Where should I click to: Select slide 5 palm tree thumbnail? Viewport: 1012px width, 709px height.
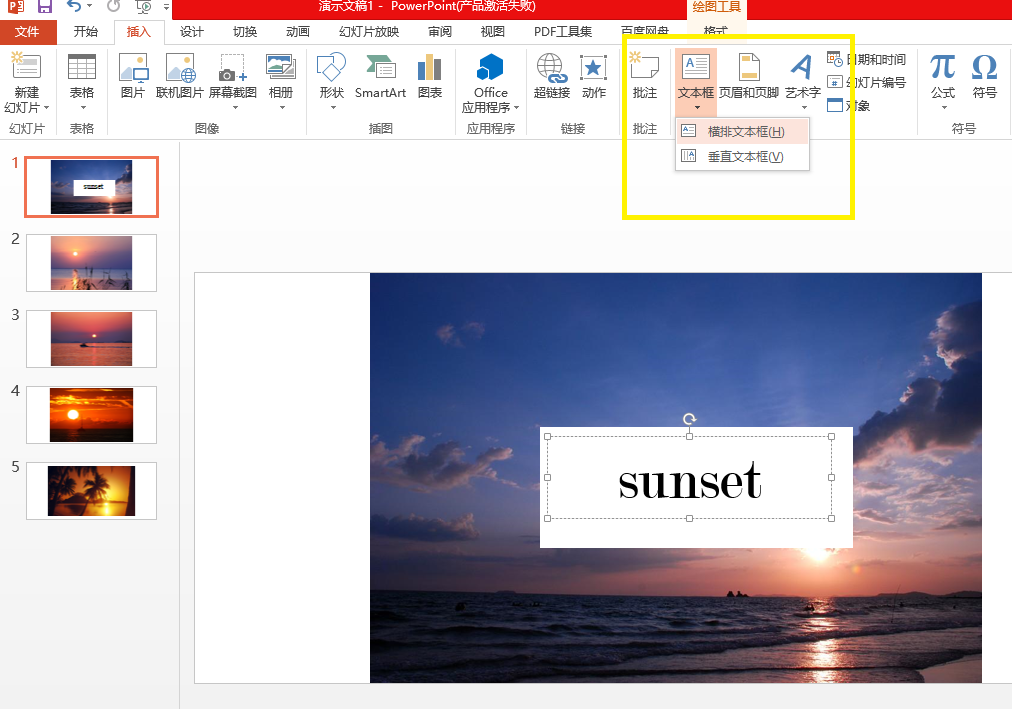[91, 491]
